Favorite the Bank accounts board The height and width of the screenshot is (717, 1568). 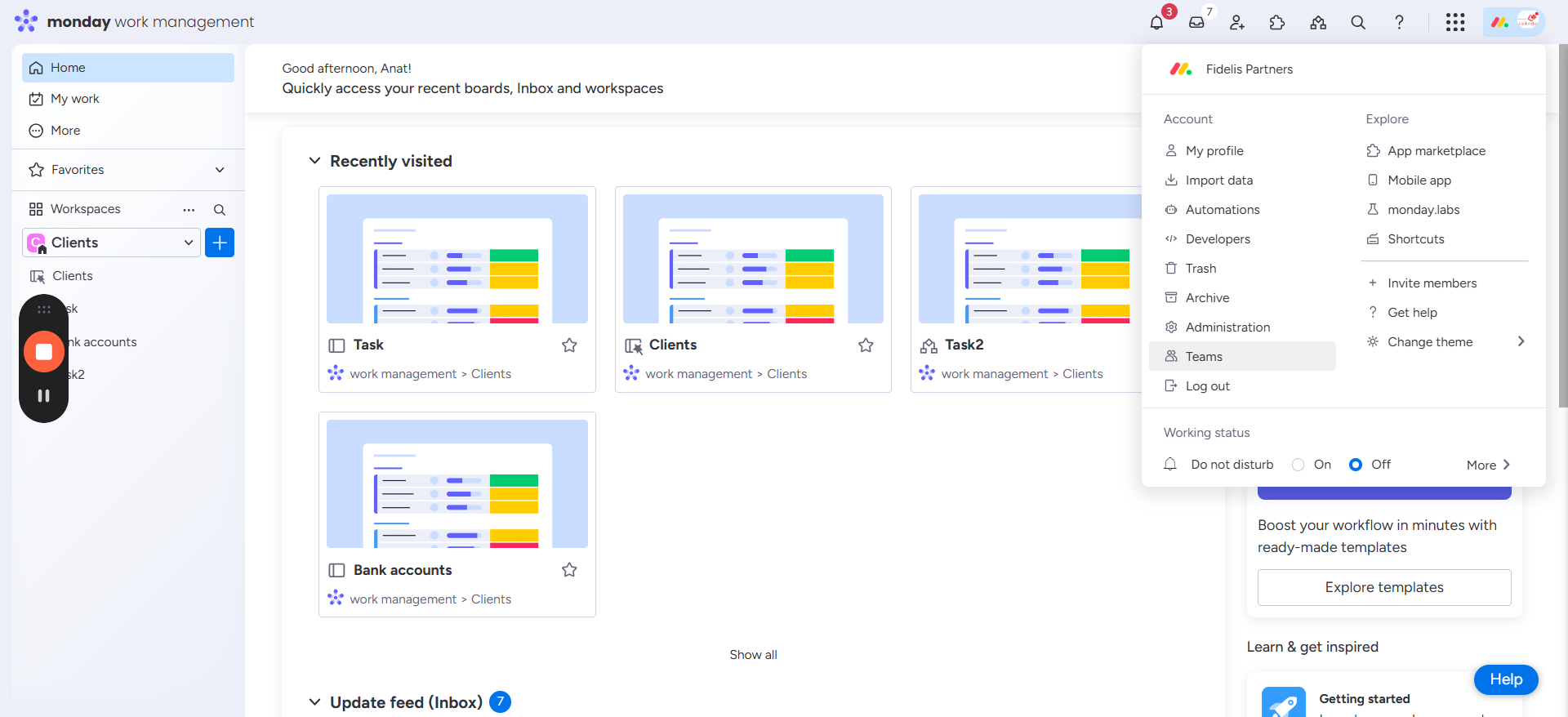[569, 570]
